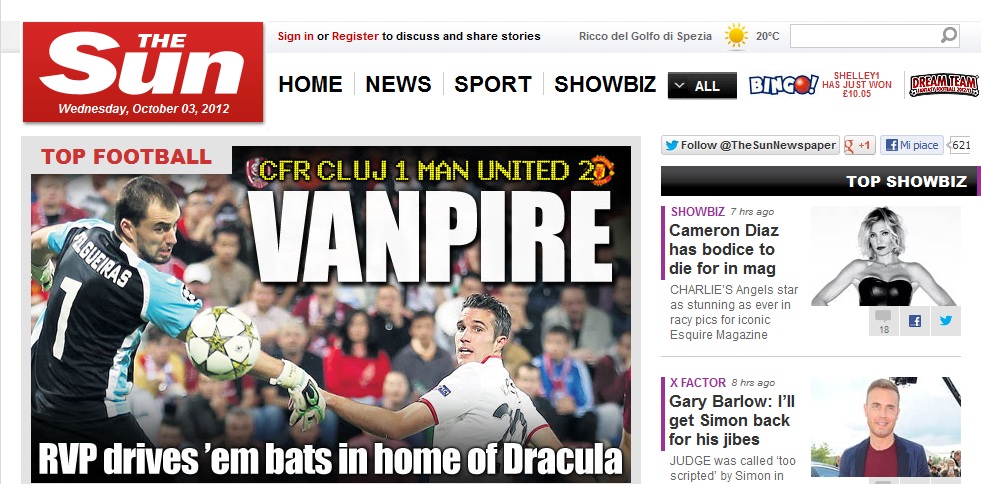The image size is (981, 484).
Task: Click the search magnifier icon
Action: coord(948,35)
